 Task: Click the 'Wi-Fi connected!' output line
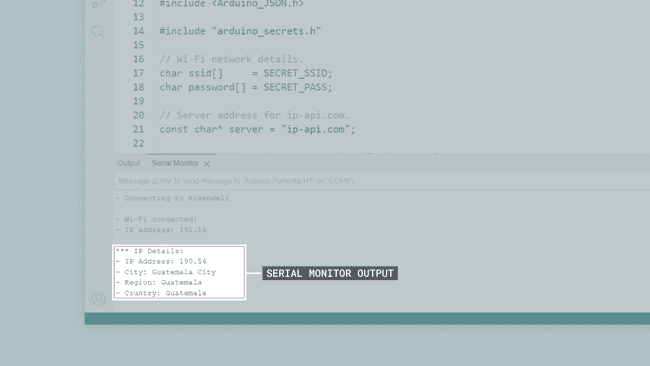(x=156, y=219)
